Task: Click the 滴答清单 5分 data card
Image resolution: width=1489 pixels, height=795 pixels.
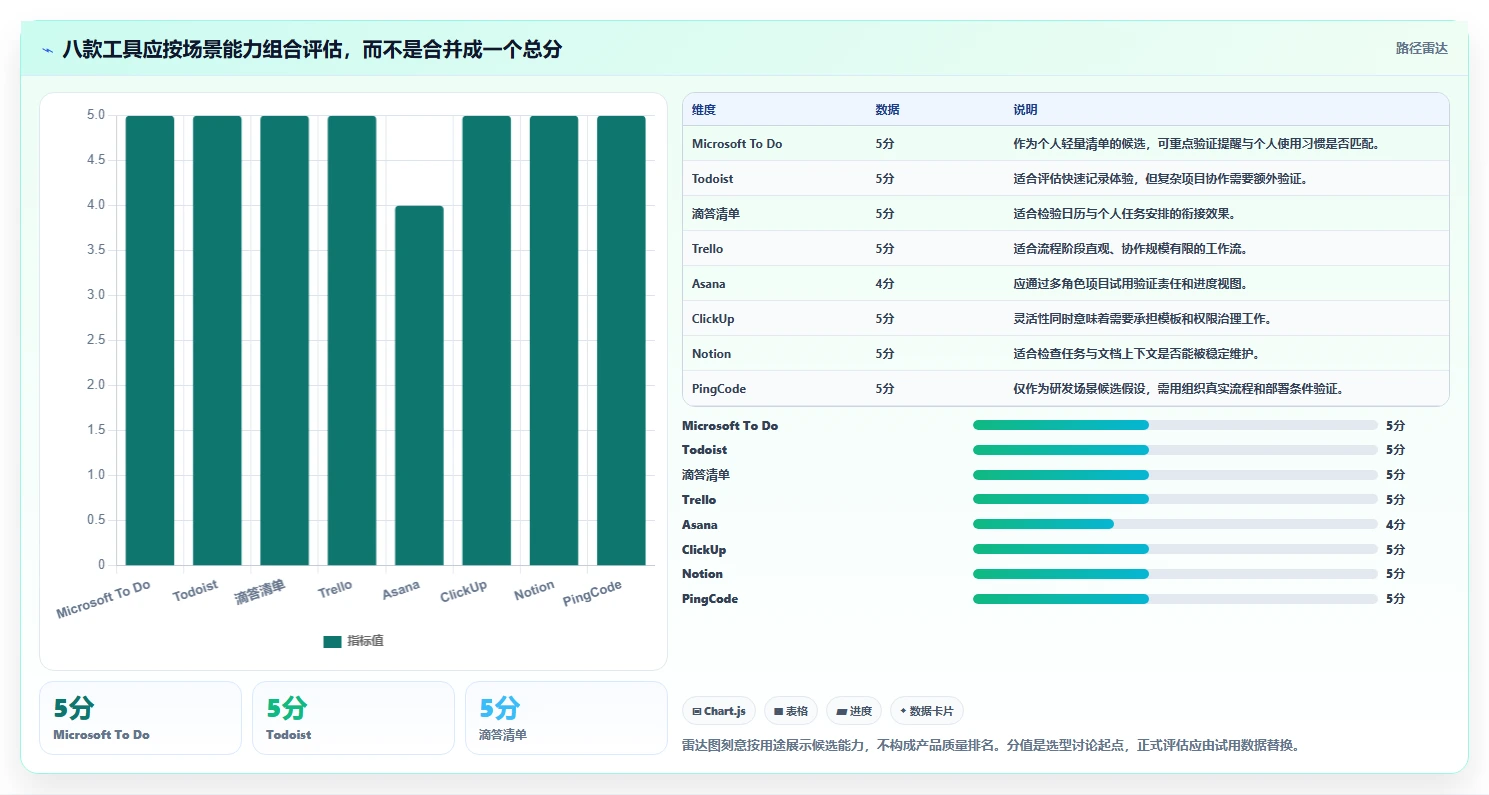Action: coord(566,718)
